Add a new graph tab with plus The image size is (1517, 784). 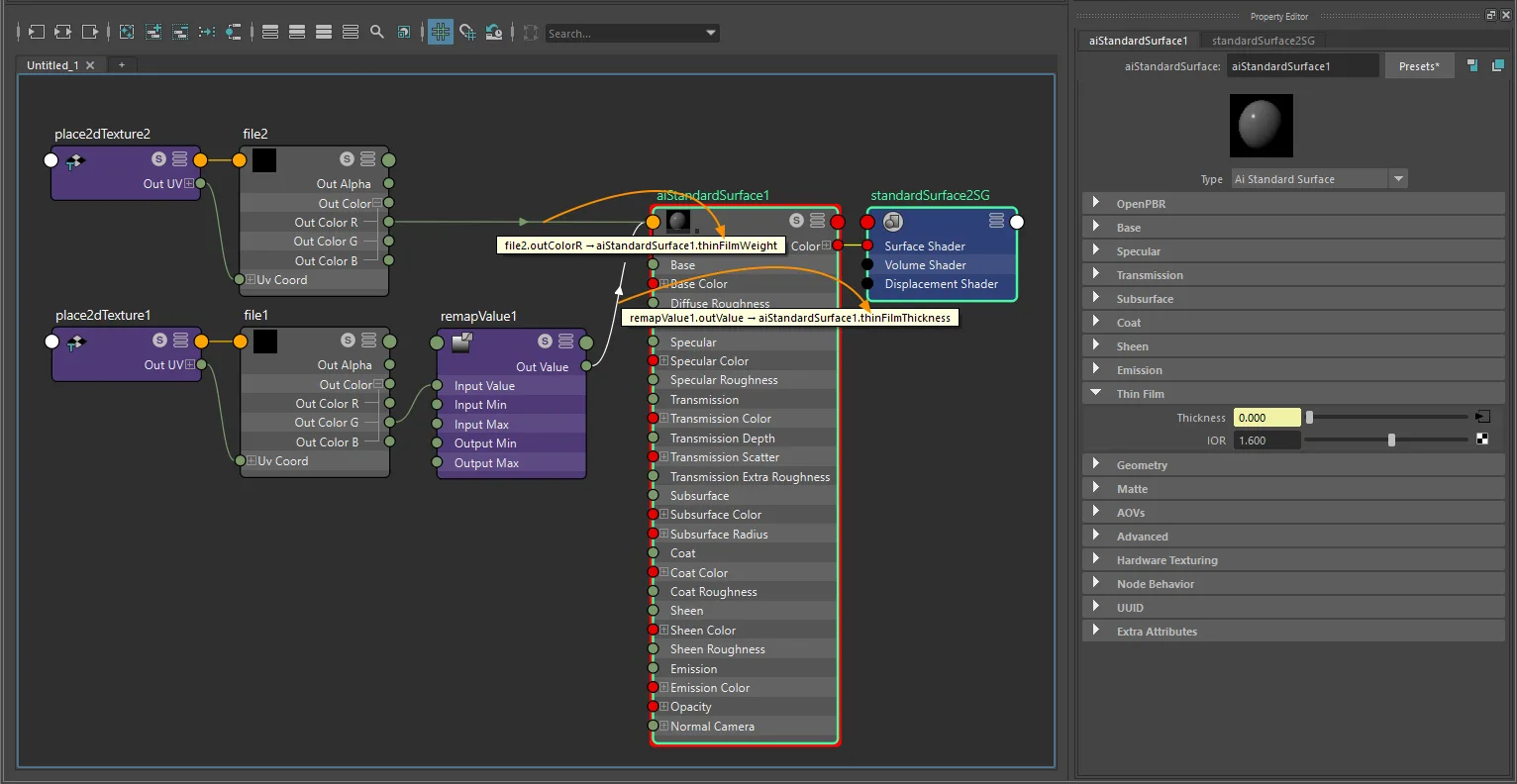pyautogui.click(x=122, y=65)
